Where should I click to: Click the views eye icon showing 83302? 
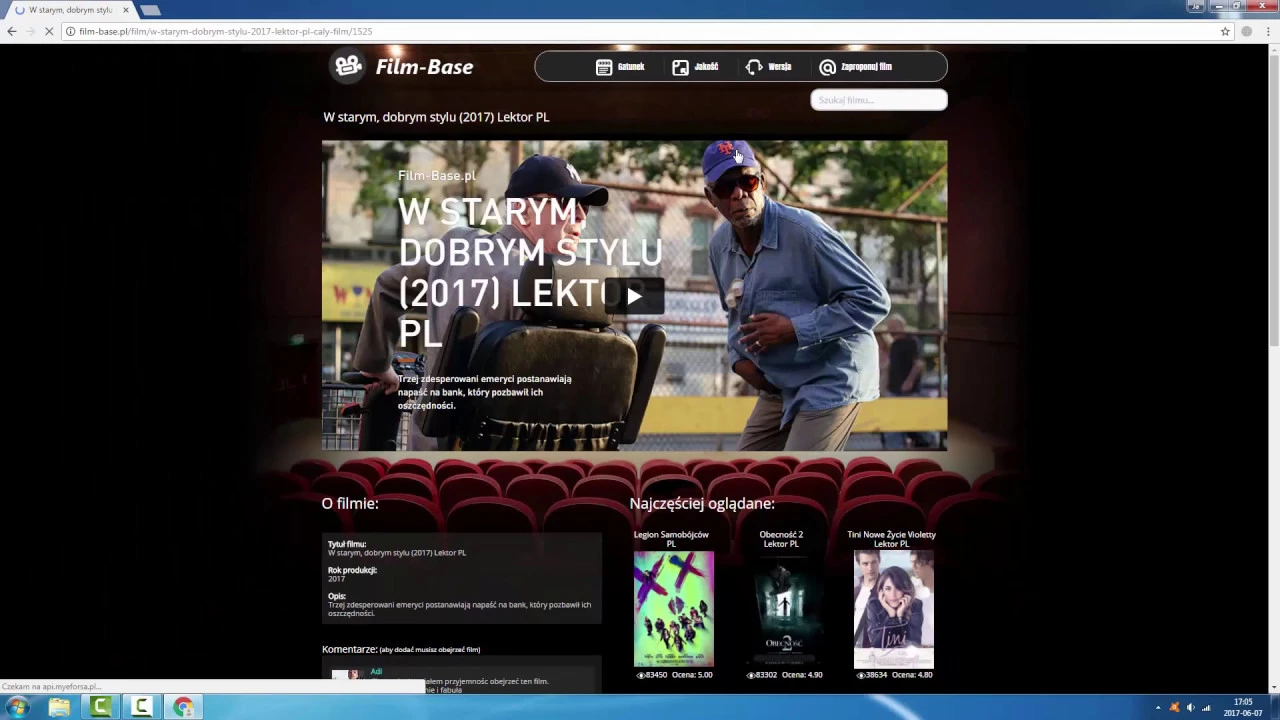(x=751, y=675)
